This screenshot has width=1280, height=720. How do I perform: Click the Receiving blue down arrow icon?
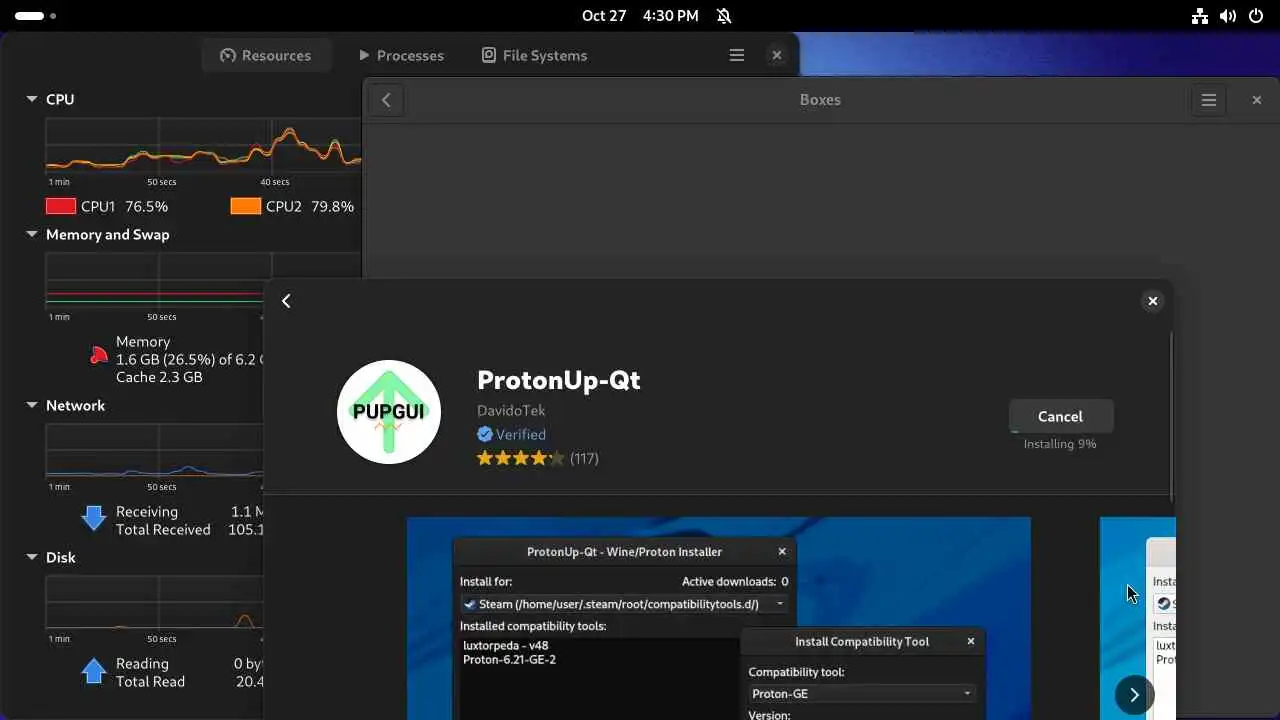point(94,517)
